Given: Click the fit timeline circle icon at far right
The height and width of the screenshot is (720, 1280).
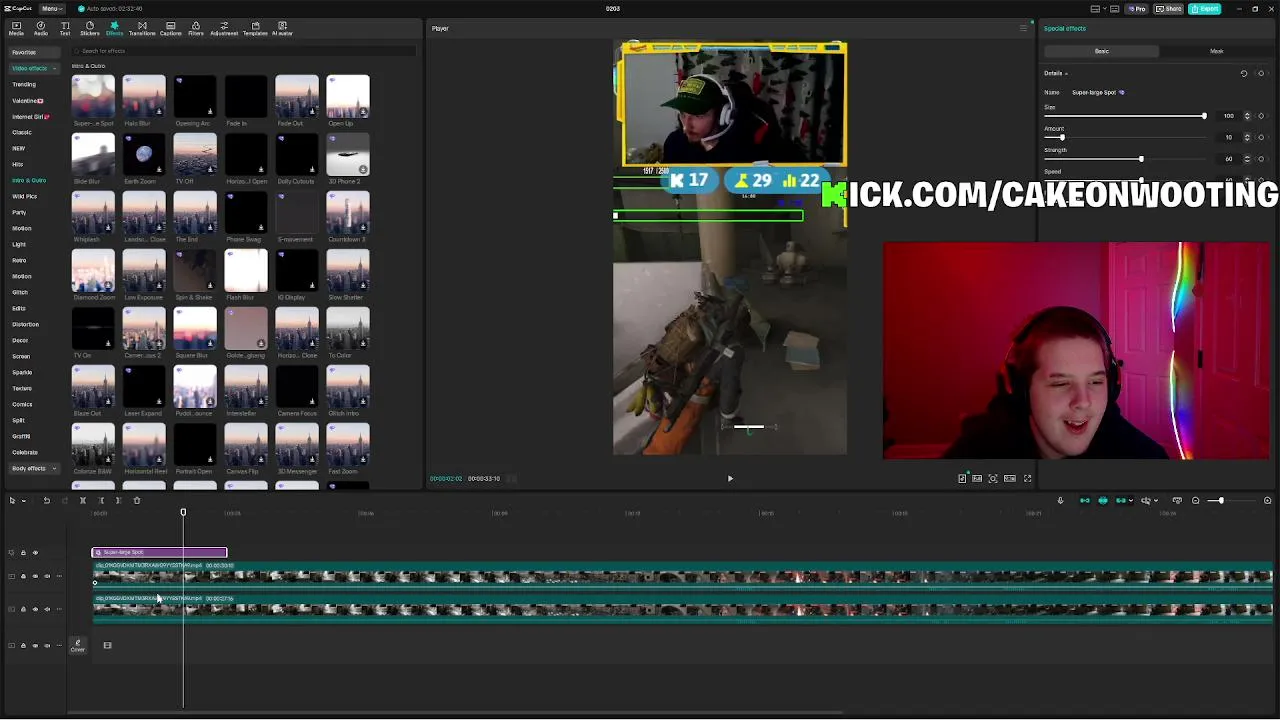Looking at the screenshot, I should (1267, 500).
